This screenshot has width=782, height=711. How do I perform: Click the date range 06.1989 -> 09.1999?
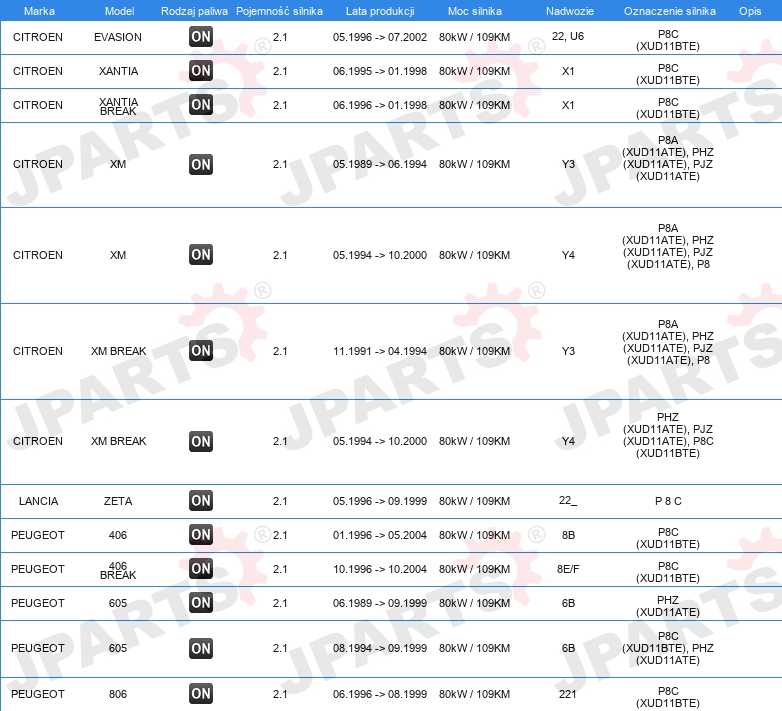380,603
